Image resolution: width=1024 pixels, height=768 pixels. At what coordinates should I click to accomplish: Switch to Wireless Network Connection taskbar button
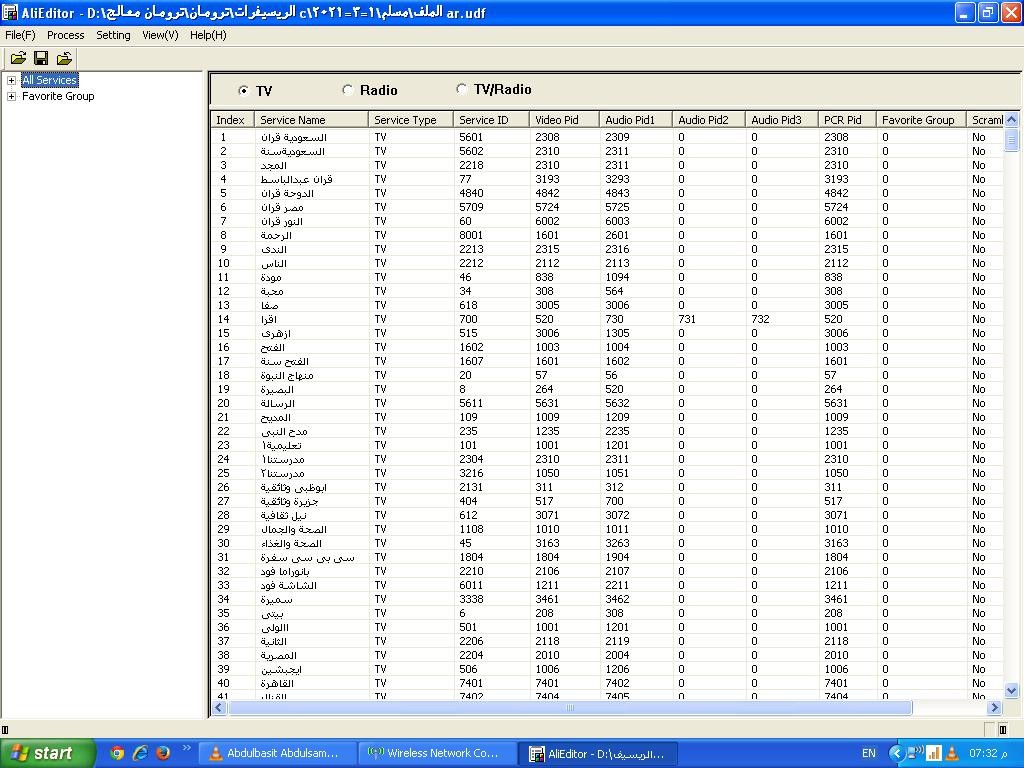point(437,753)
